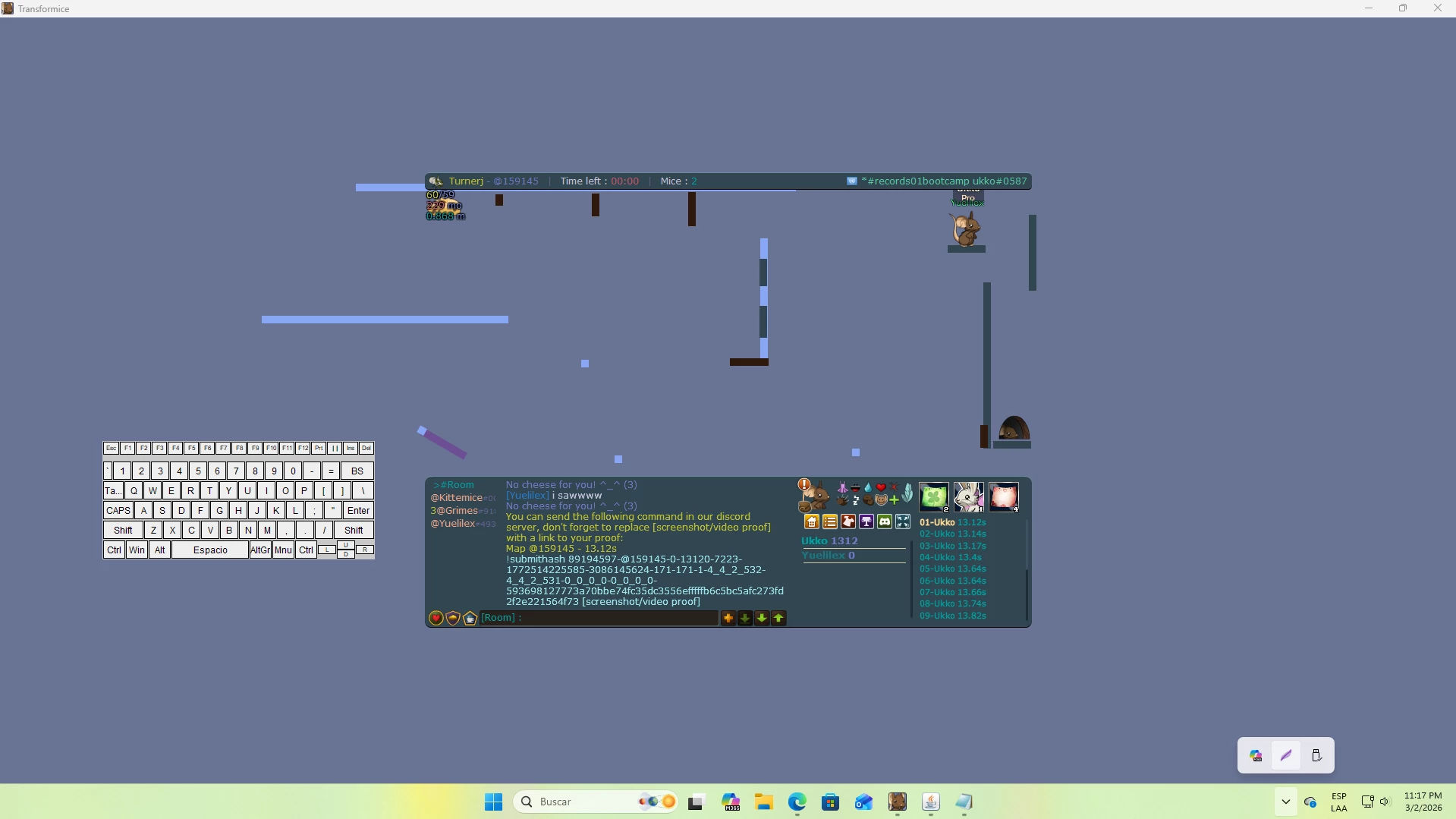Image resolution: width=1456 pixels, height=819 pixels.
Task: Select record row 07-Ukko 13.66s
Action: click(953, 592)
